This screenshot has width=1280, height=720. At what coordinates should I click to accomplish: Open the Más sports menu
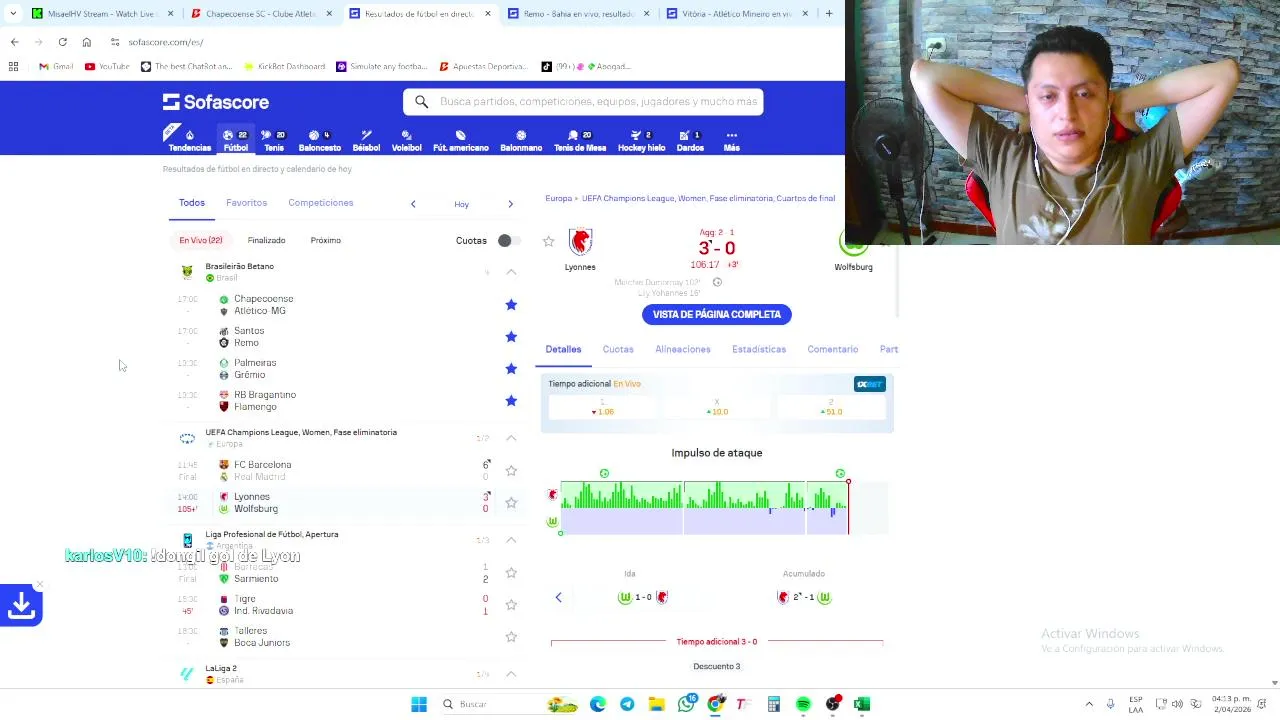[731, 141]
